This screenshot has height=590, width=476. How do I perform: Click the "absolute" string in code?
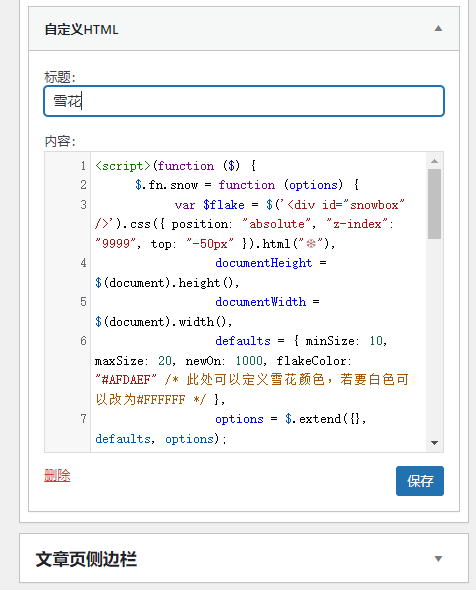277,224
